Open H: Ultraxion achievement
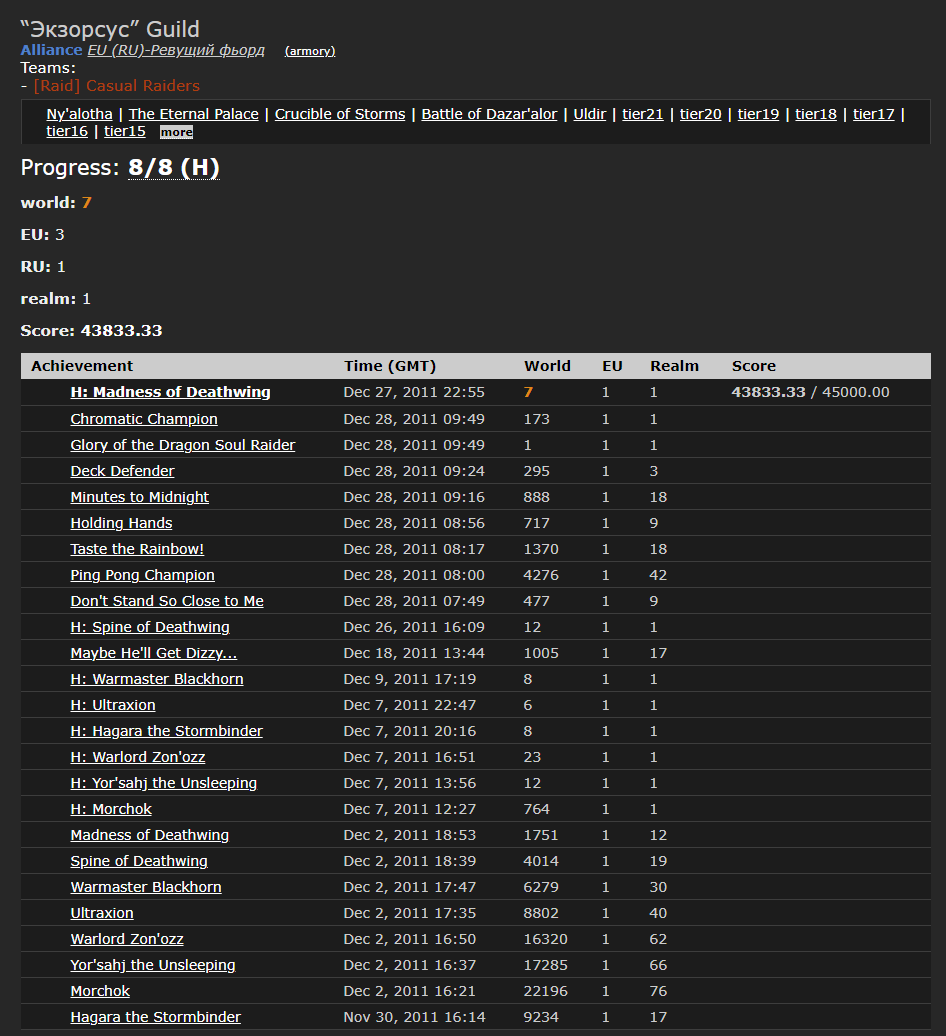 click(113, 705)
